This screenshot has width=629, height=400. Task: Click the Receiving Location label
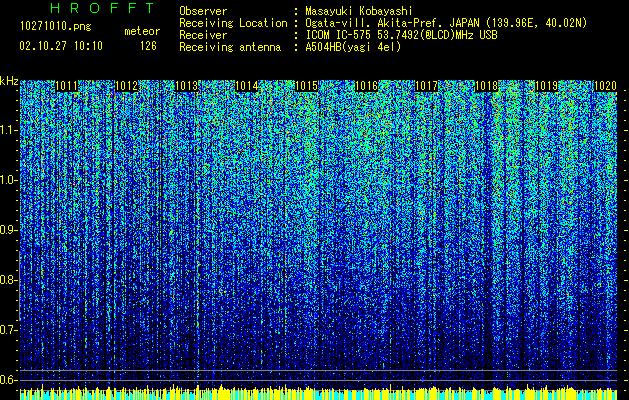[x=233, y=23]
